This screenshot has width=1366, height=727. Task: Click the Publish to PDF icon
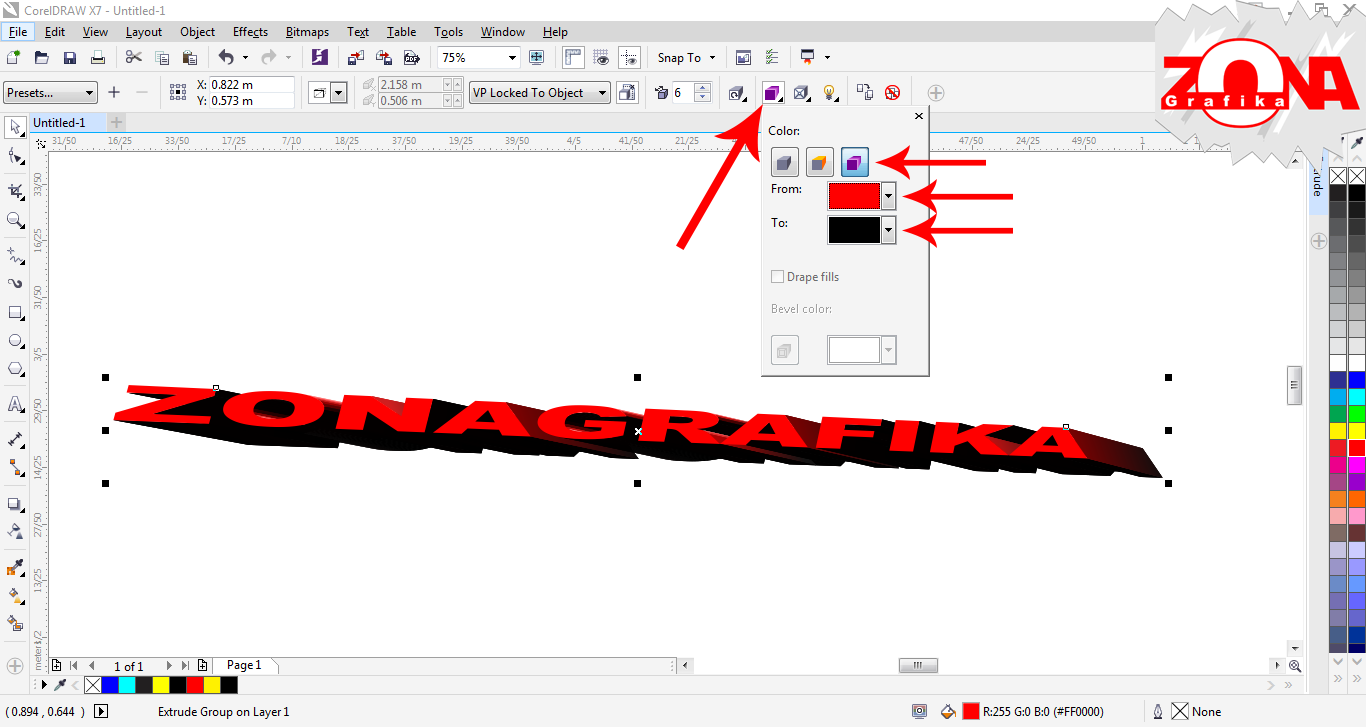(411, 58)
